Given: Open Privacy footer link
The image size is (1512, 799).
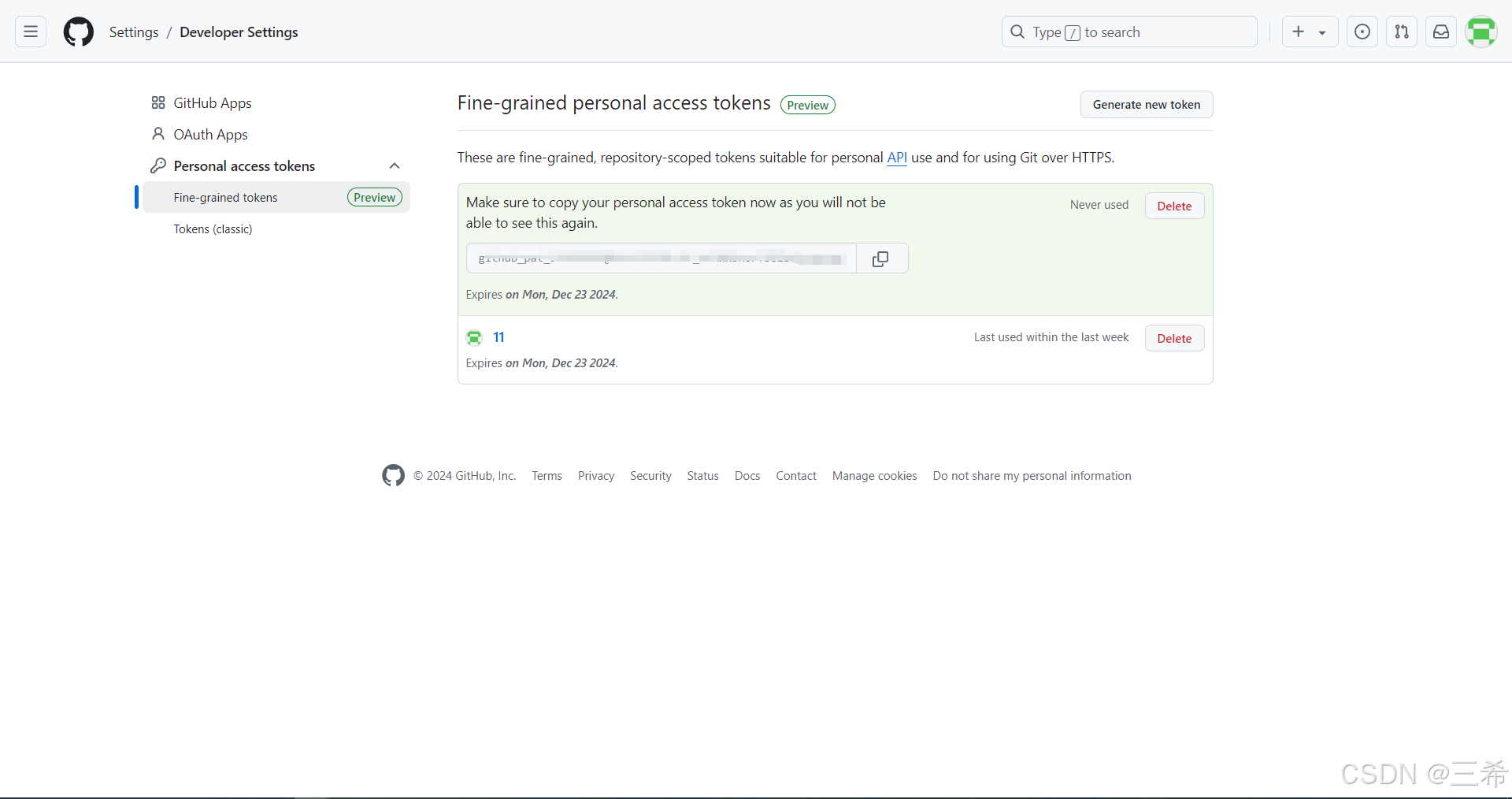Looking at the screenshot, I should coord(596,475).
